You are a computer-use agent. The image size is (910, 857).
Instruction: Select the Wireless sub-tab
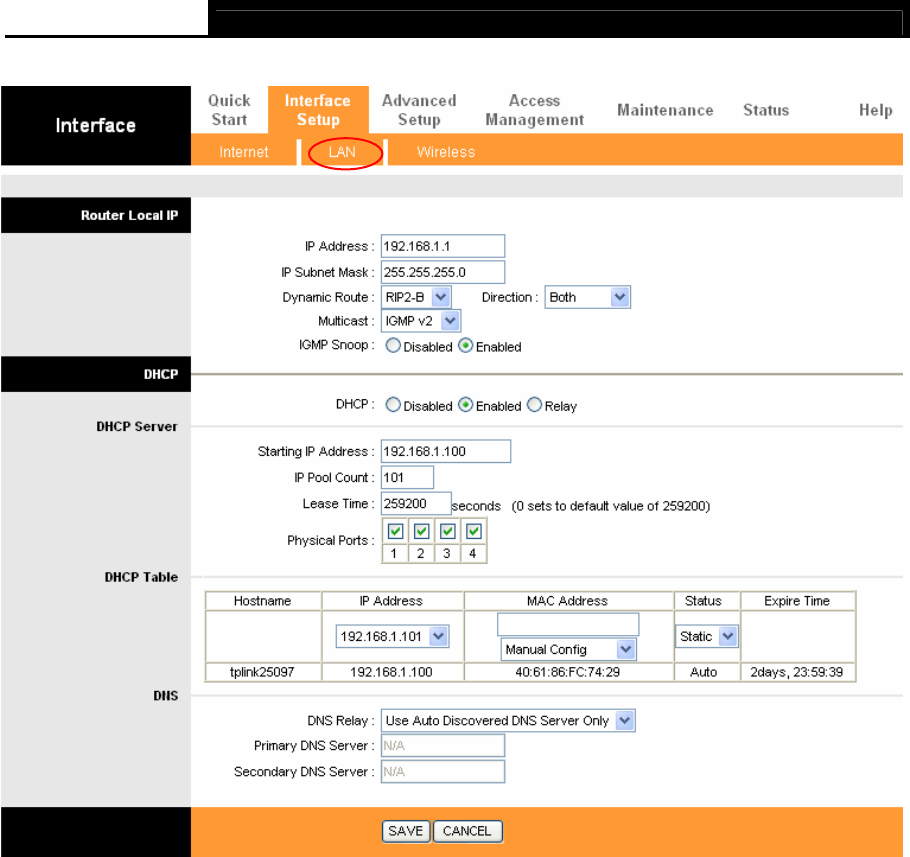pyautogui.click(x=446, y=153)
